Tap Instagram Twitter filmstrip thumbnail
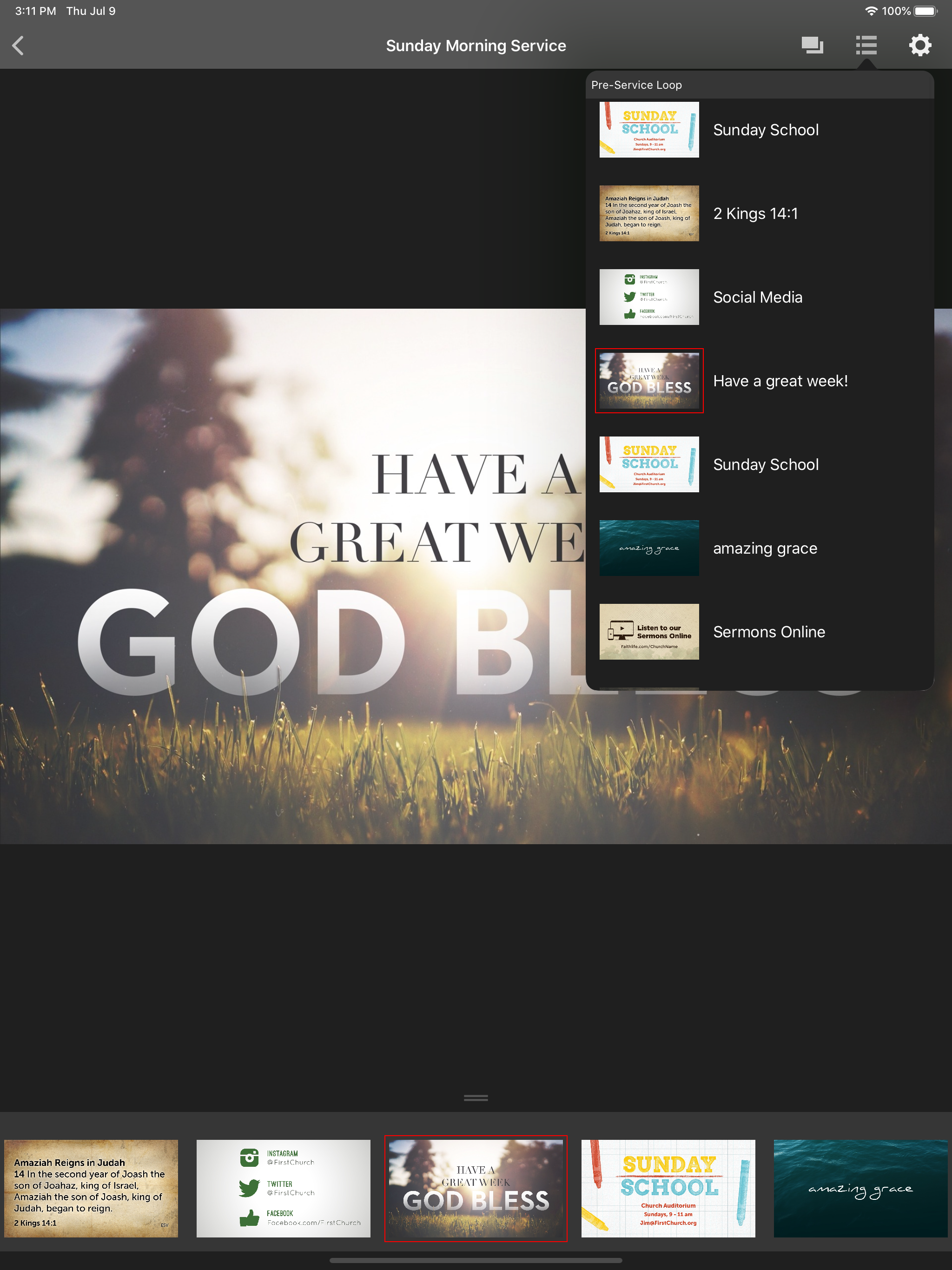Image resolution: width=952 pixels, height=1270 pixels. click(283, 1188)
